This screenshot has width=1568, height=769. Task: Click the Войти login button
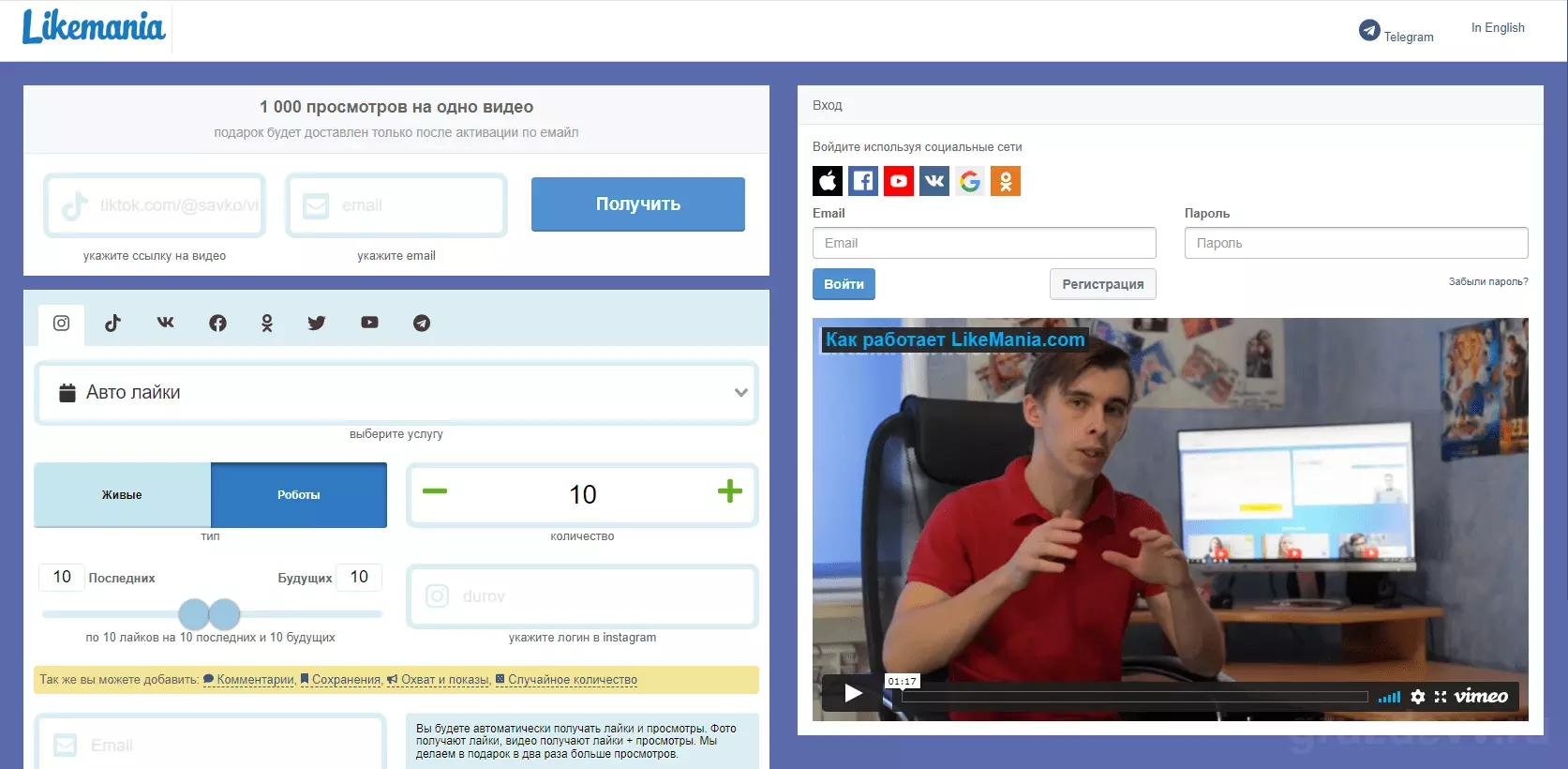tap(844, 284)
